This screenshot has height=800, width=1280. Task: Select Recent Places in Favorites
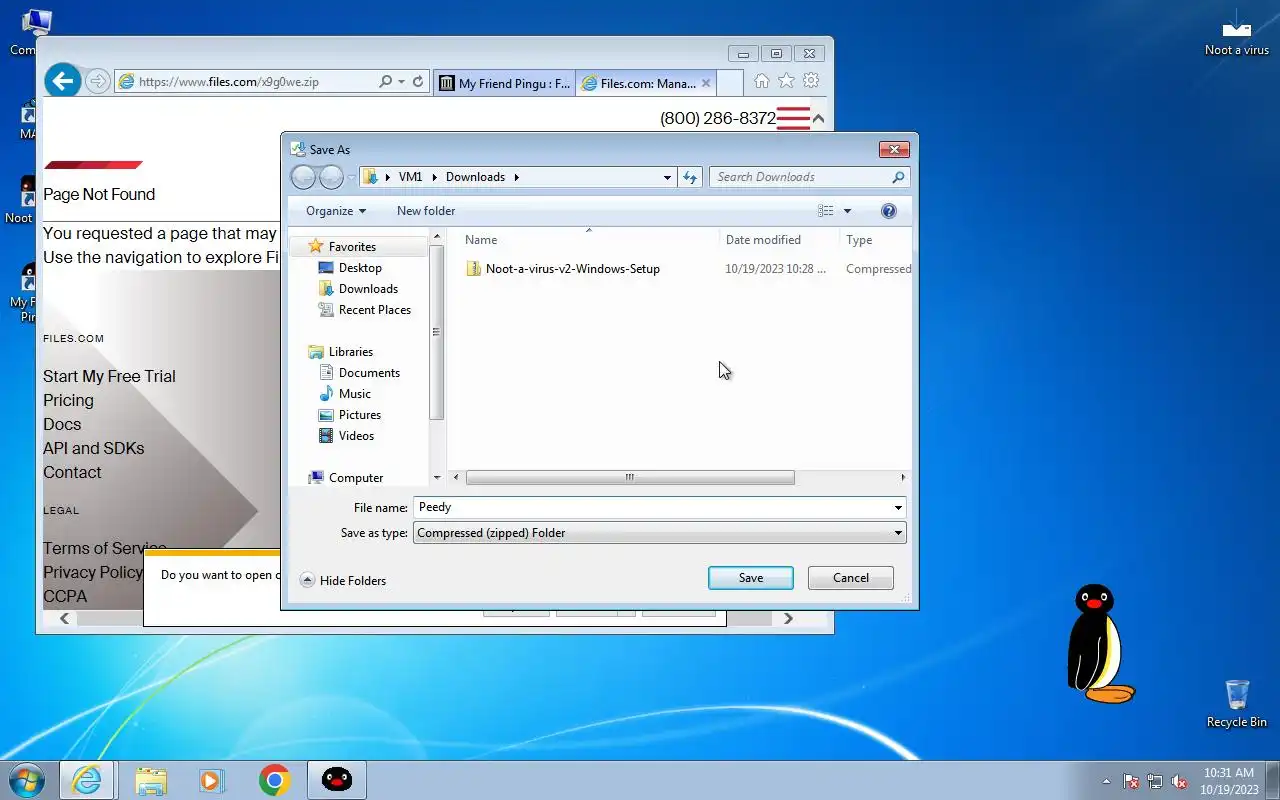[x=375, y=310]
